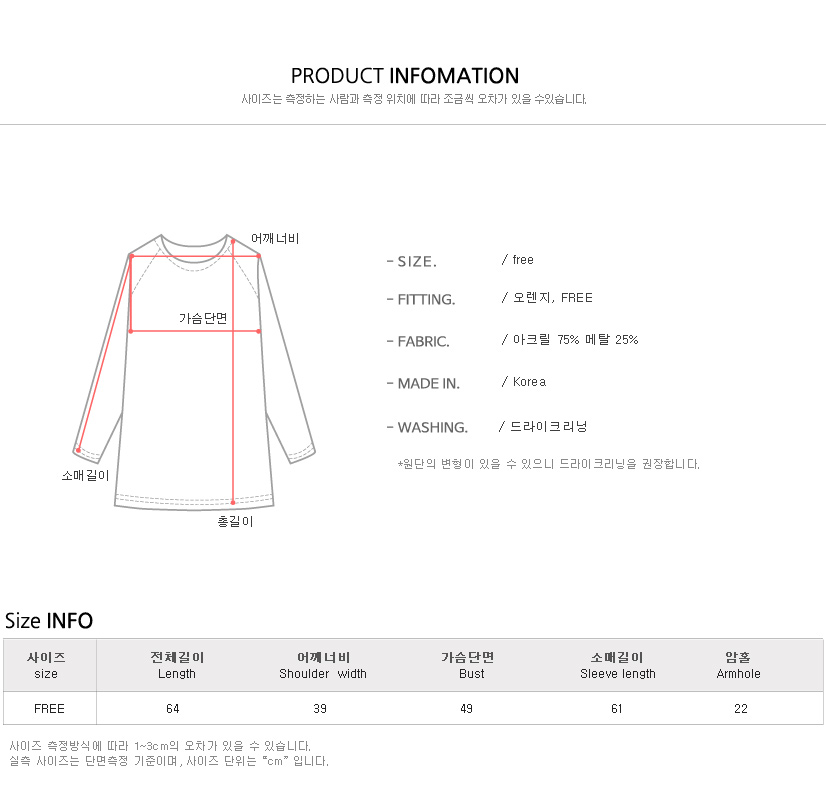Click the WASHING 드라이크리닝 value
Viewport: 826px width, 799px height.
pos(548,427)
